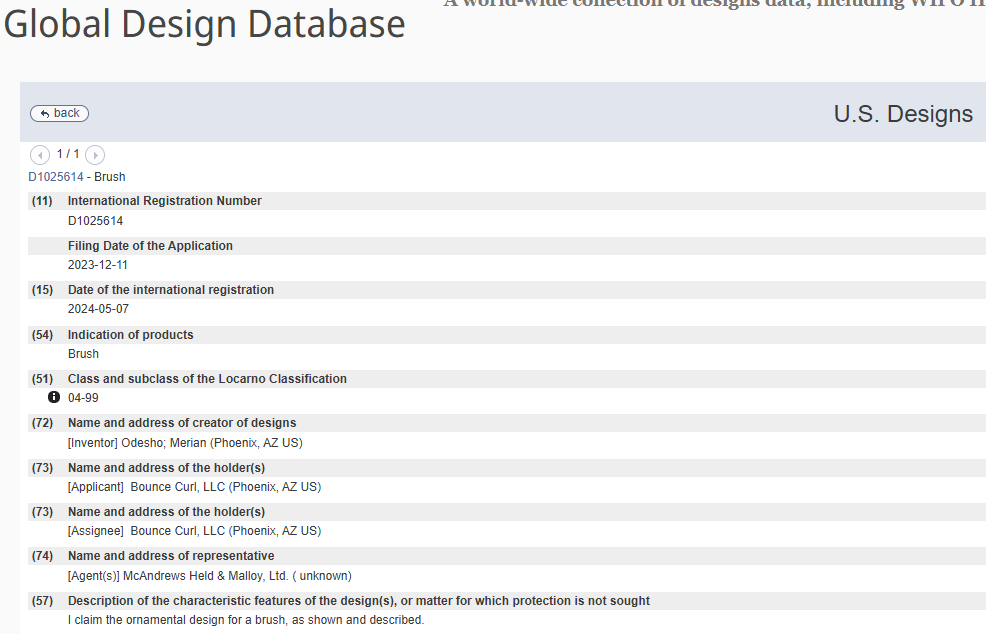Click the U.S. Designs heading
The width and height of the screenshot is (986, 634).
tap(902, 114)
